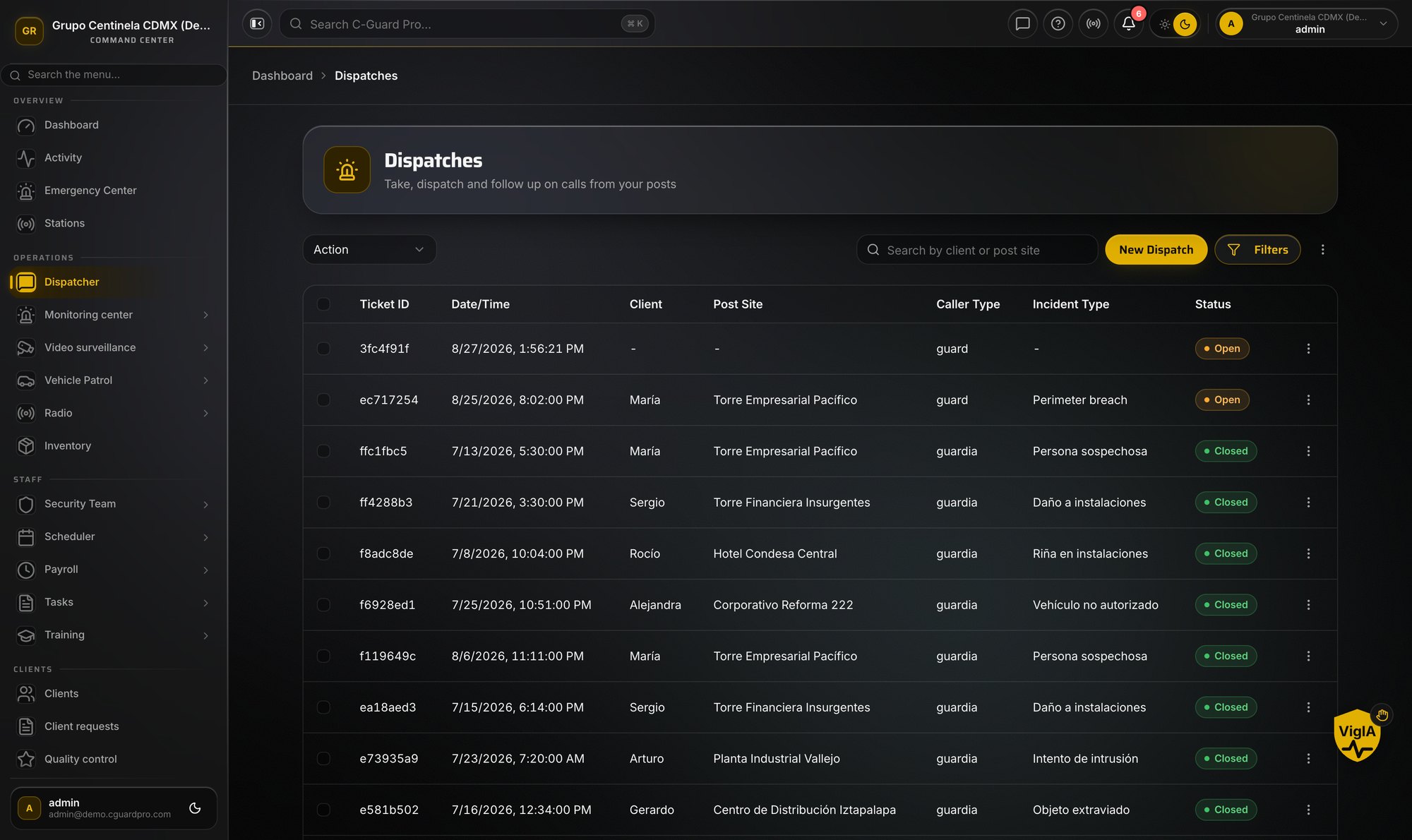Select checkbox for ticket ff4288b3
The width and height of the screenshot is (1412, 840).
[323, 503]
